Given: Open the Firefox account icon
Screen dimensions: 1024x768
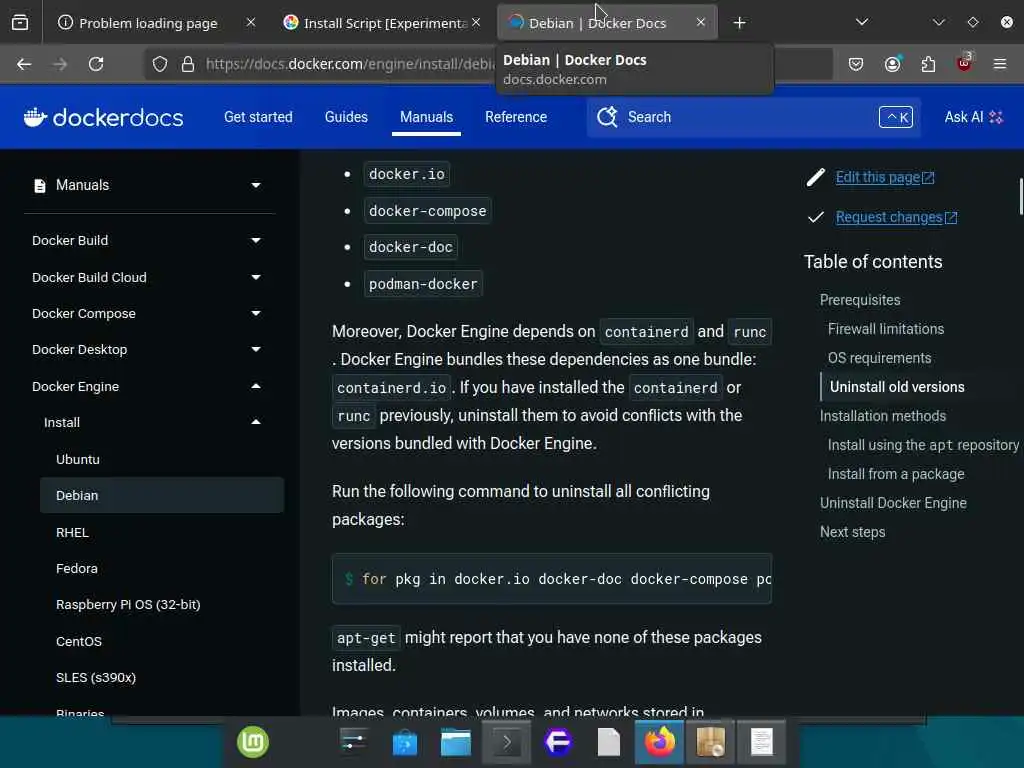Looking at the screenshot, I should (x=893, y=64).
